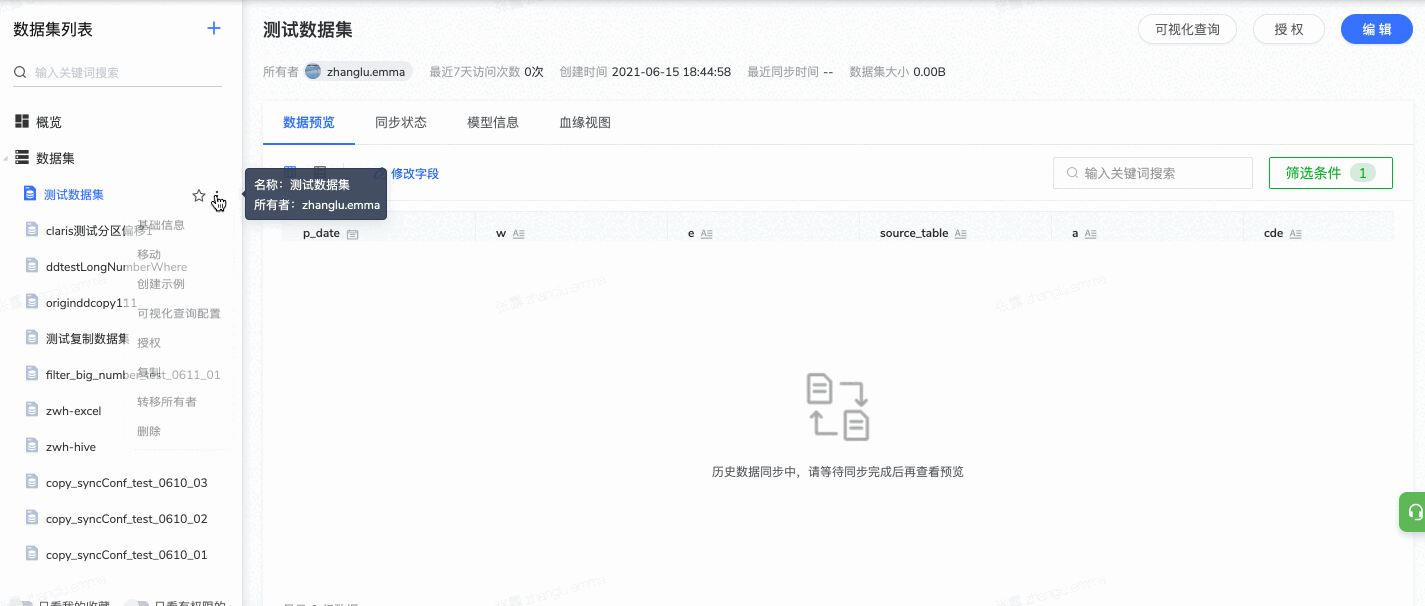This screenshot has height=606, width=1425.
Task: Toggle the 只看有权限的 switch
Action: tap(137, 604)
